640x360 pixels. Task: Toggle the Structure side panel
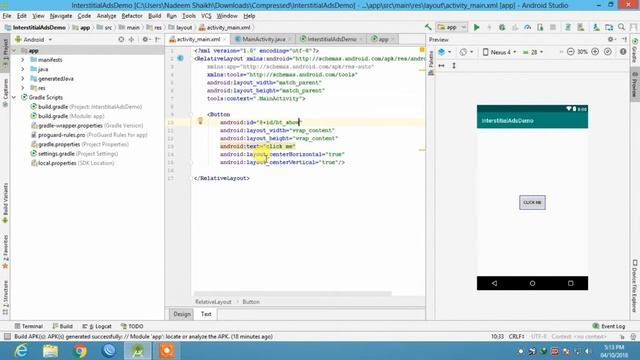(x=5, y=298)
